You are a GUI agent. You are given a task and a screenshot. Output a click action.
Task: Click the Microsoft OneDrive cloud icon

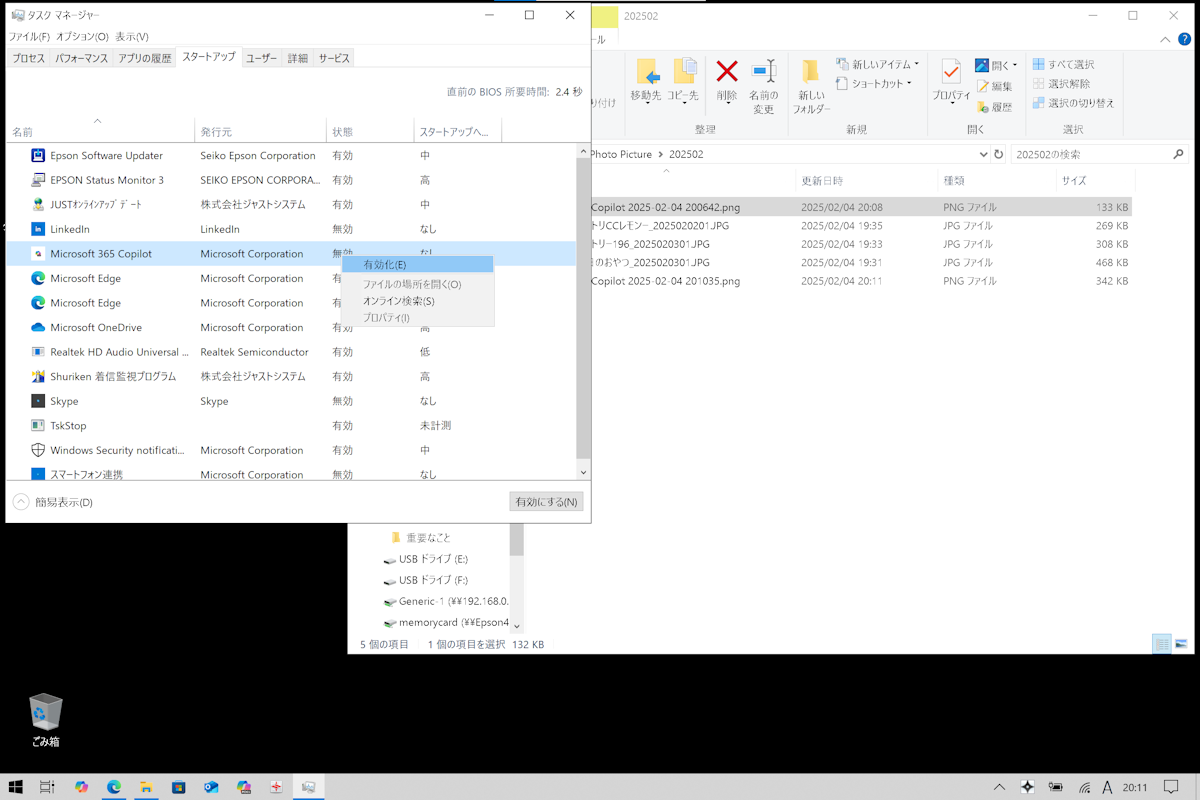pos(38,327)
